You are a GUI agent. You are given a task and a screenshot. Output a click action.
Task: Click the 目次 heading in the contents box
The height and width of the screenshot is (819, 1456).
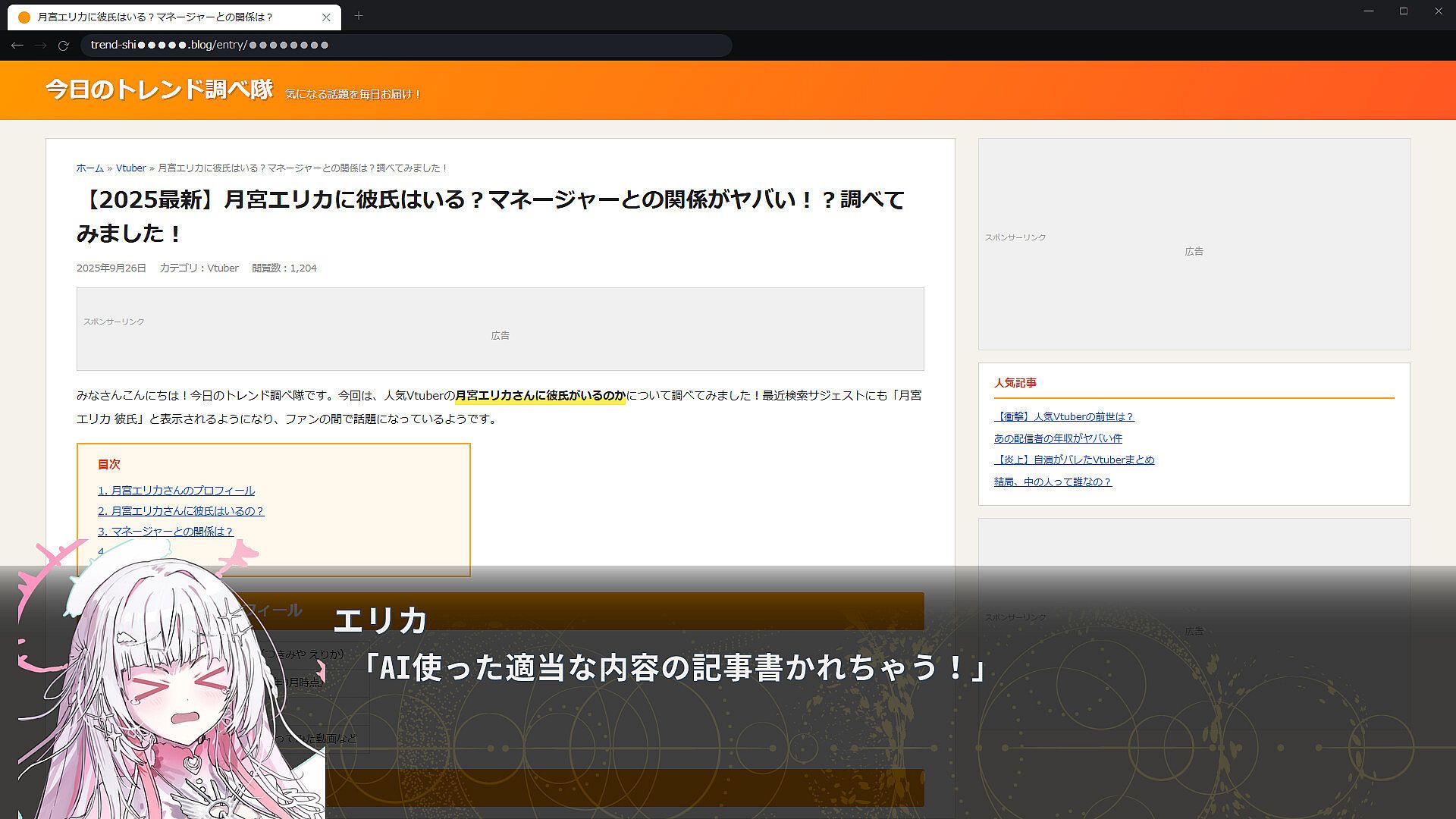coord(108,464)
